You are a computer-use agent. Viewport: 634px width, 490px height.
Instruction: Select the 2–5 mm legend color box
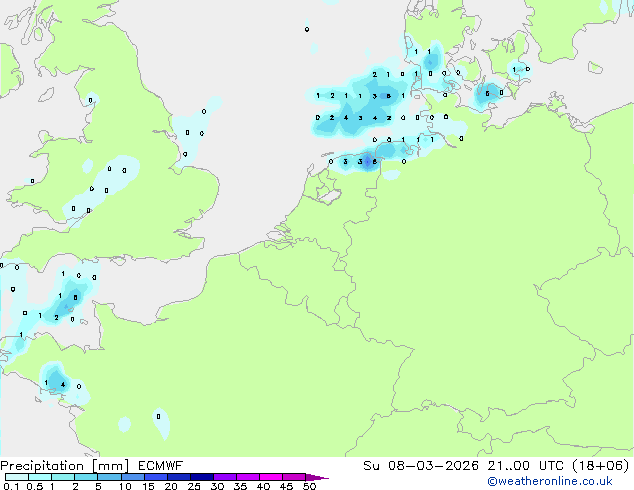click(86, 477)
